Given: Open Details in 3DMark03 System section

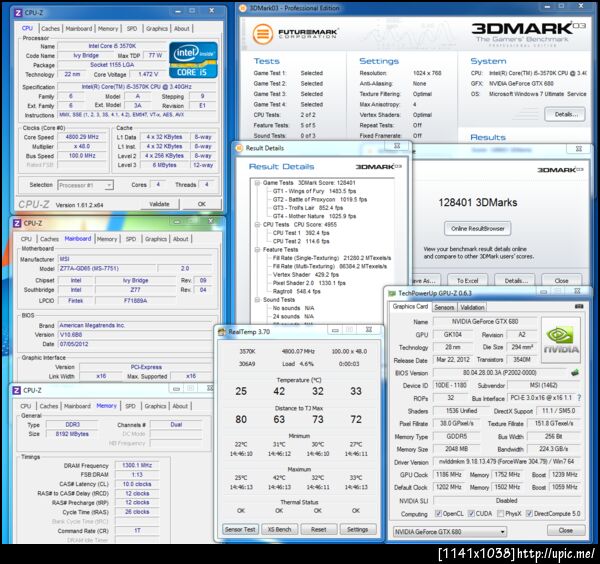Looking at the screenshot, I should pyautogui.click(x=566, y=114).
